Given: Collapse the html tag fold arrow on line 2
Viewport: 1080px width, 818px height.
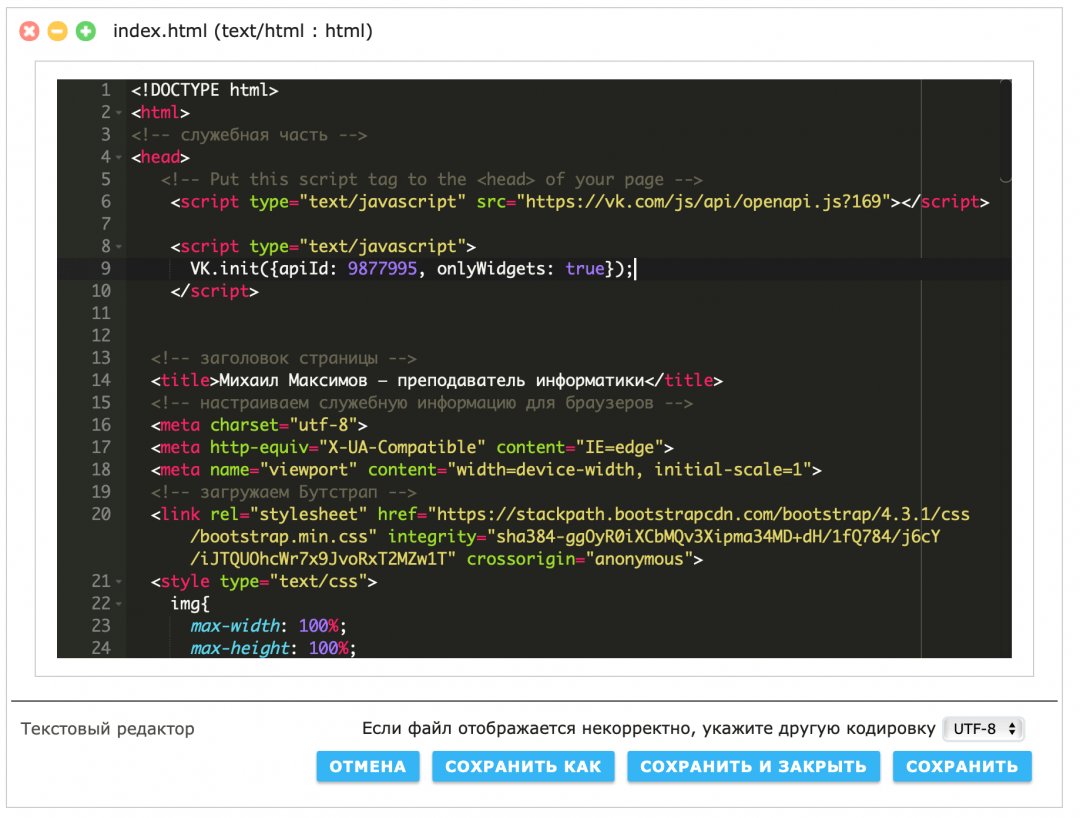Looking at the screenshot, I should [119, 113].
